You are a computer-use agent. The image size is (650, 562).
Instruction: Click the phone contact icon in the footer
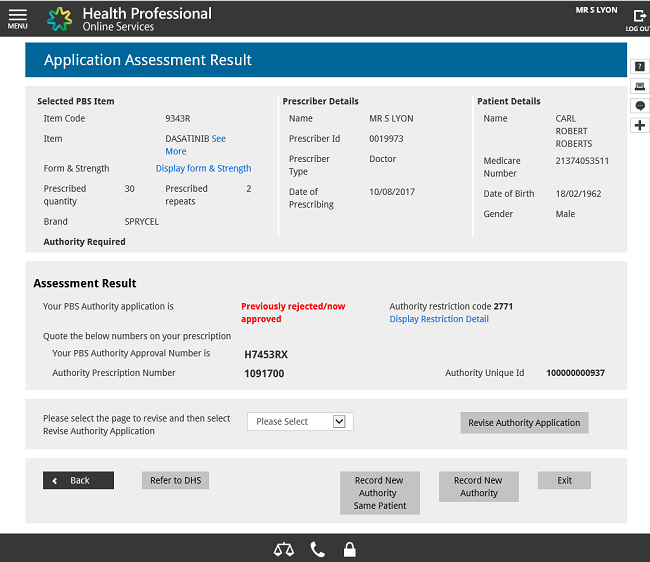click(x=318, y=550)
